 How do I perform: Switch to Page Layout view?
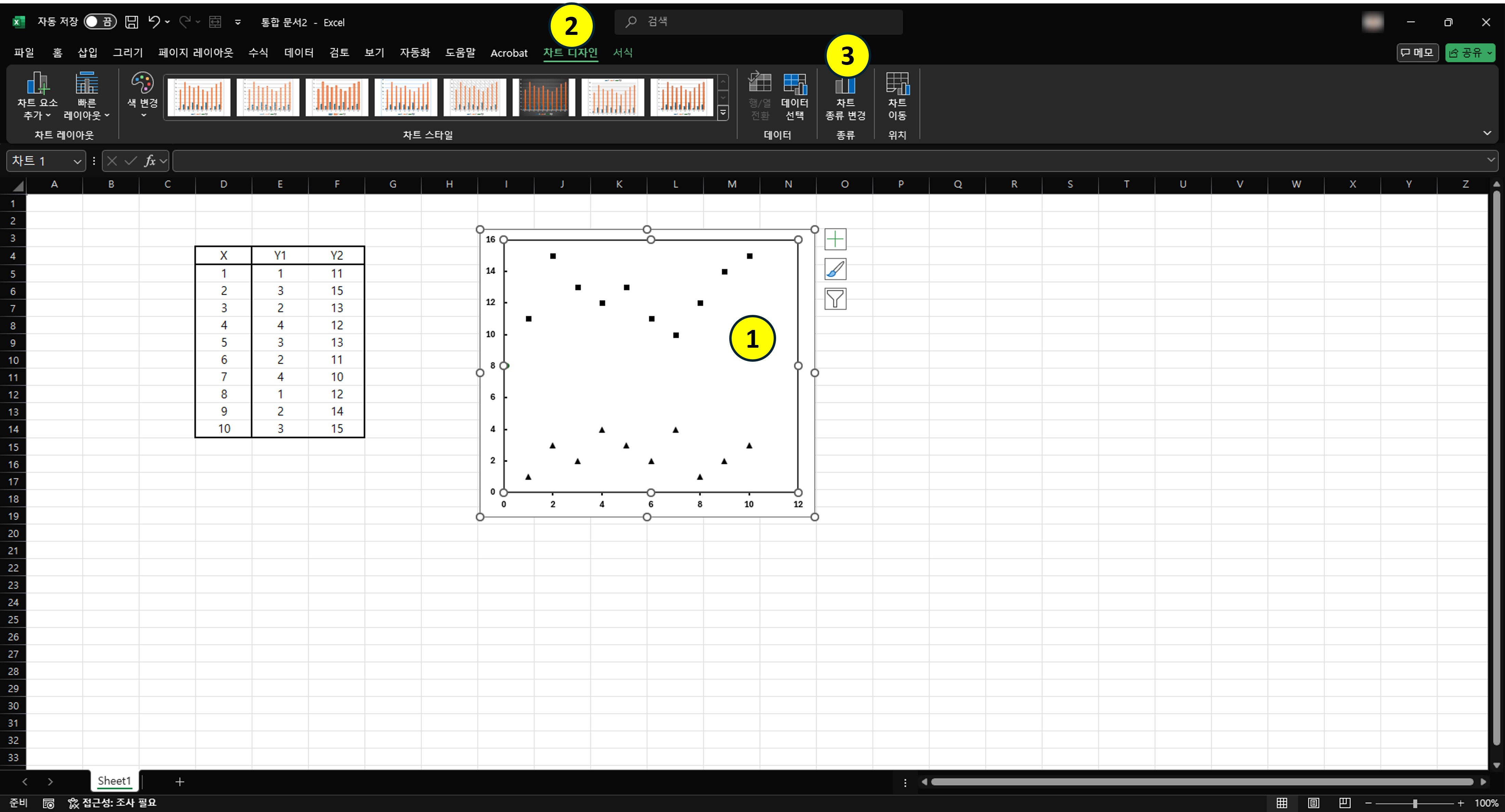[x=1313, y=803]
